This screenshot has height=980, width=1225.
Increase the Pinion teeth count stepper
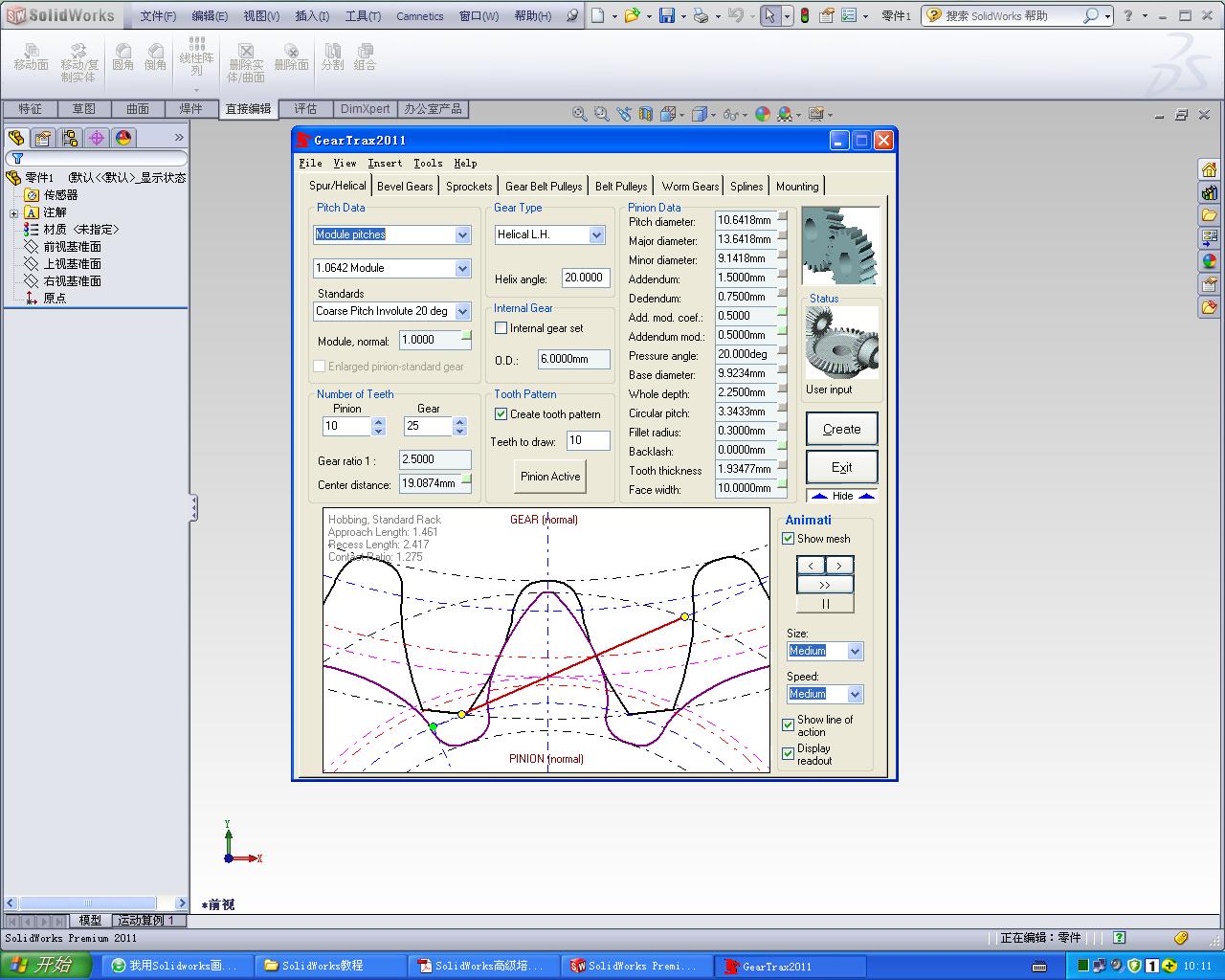379,421
